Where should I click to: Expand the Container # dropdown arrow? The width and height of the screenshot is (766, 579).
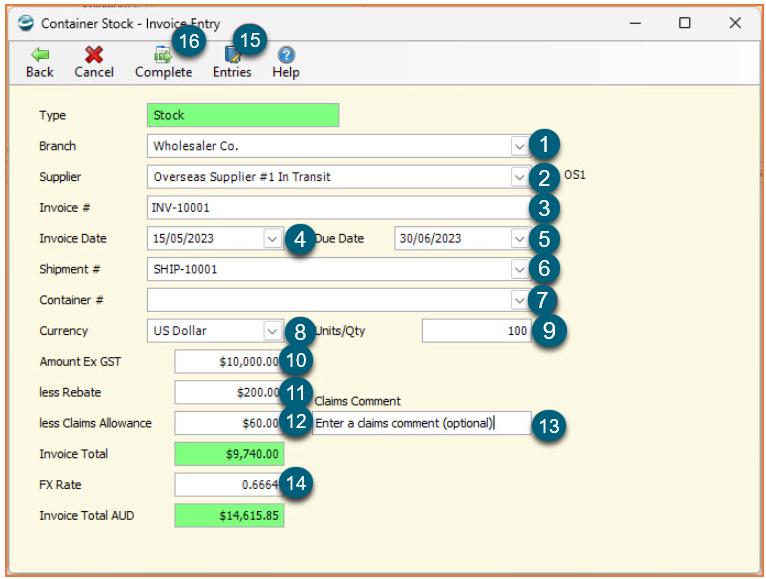[519, 300]
